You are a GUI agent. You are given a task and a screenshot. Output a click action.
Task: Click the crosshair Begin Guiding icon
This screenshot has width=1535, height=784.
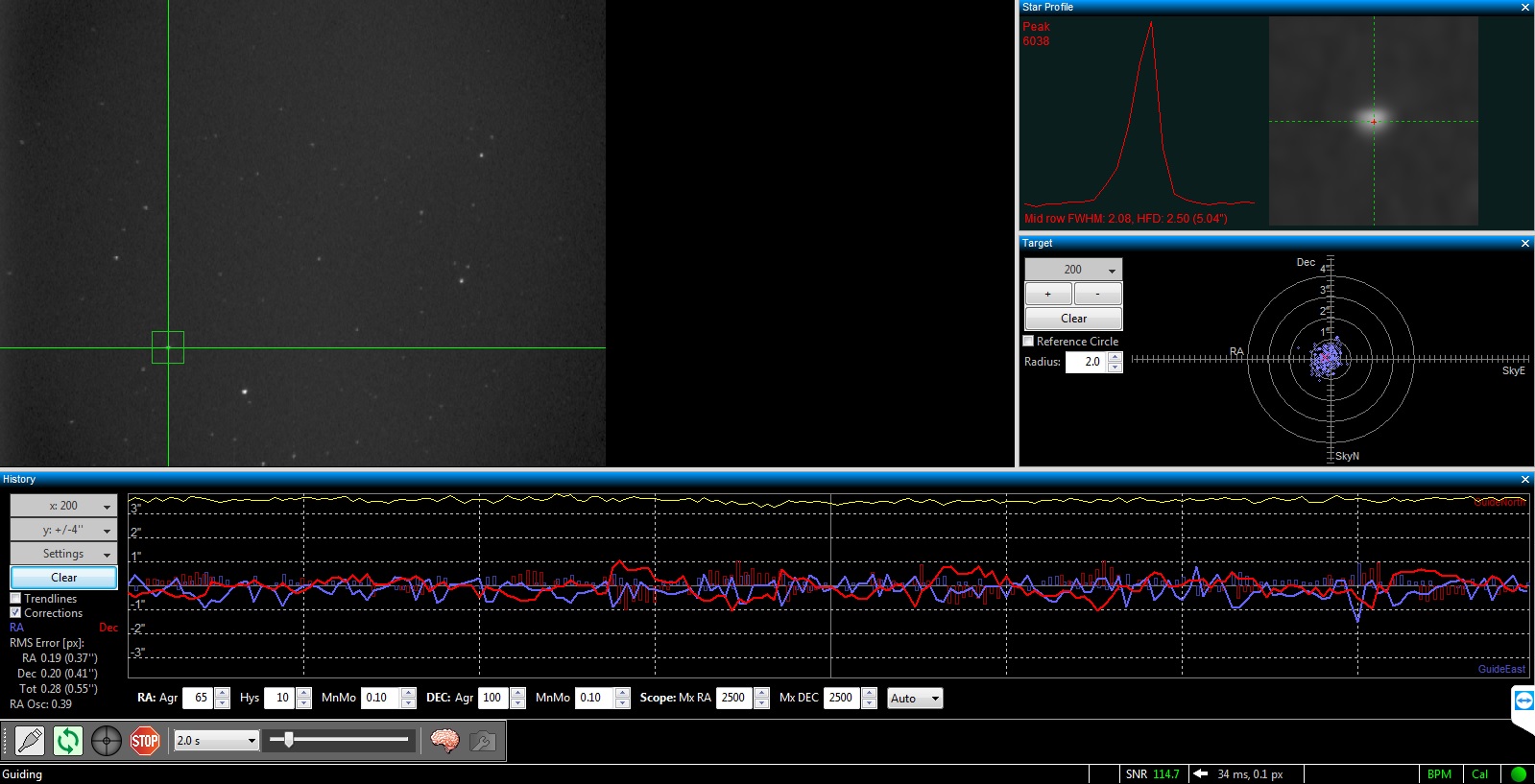tap(106, 741)
